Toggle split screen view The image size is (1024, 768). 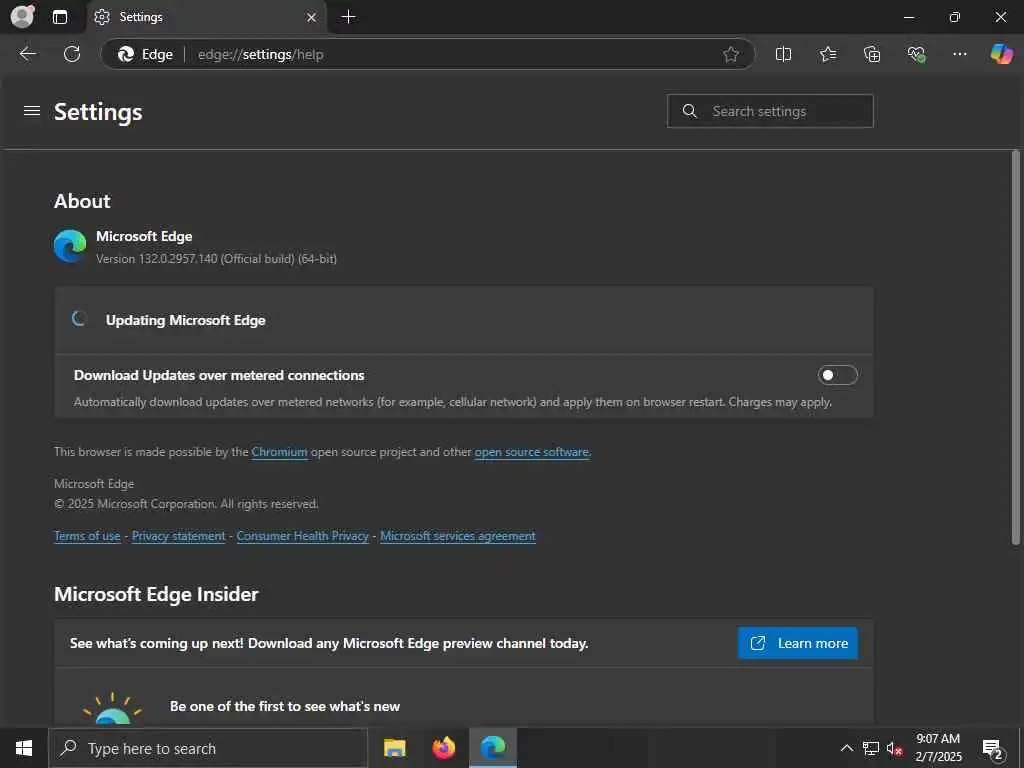click(783, 54)
